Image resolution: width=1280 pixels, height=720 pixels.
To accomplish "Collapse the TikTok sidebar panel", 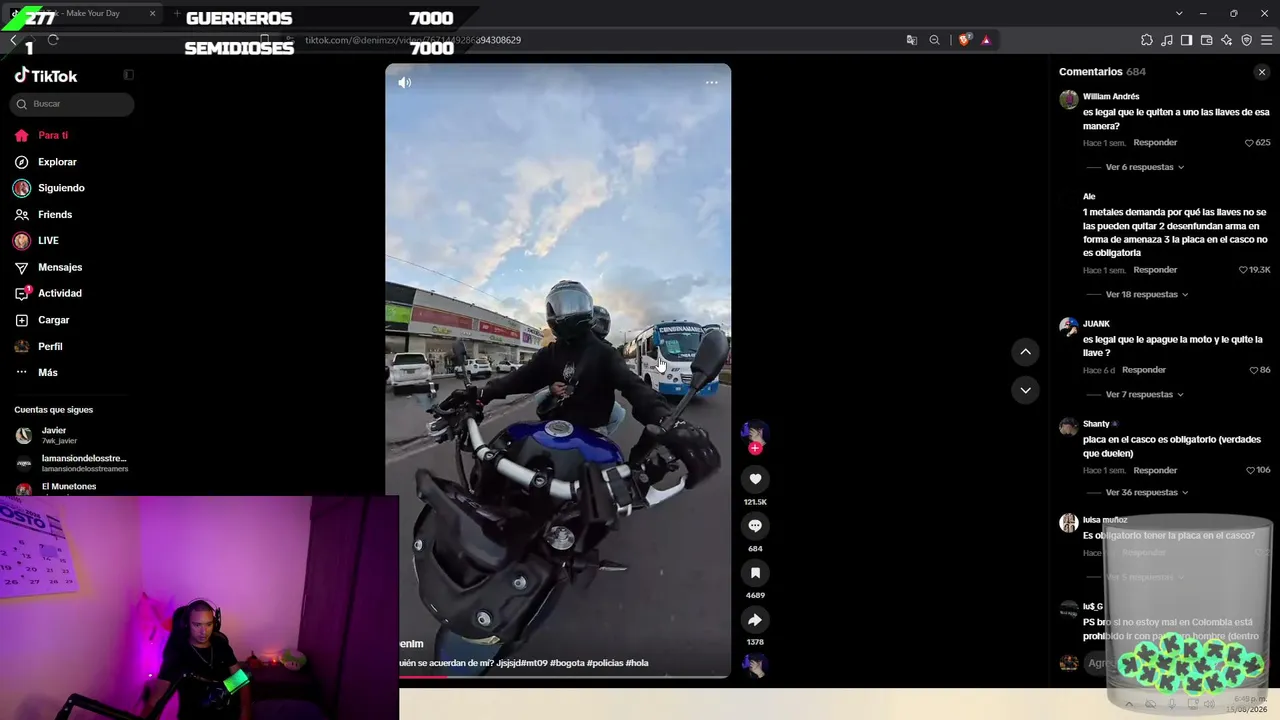I will pos(128,75).
